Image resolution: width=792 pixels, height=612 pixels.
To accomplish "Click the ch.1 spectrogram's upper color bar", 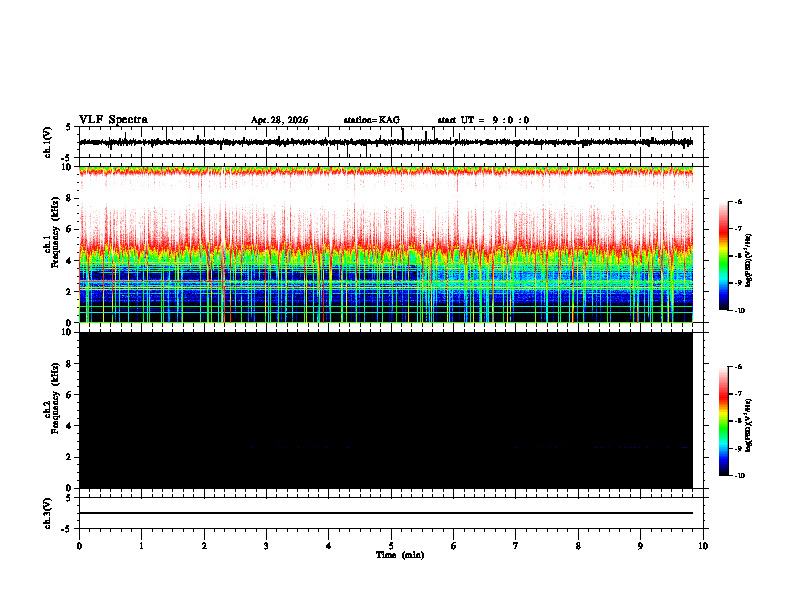I will [724, 256].
